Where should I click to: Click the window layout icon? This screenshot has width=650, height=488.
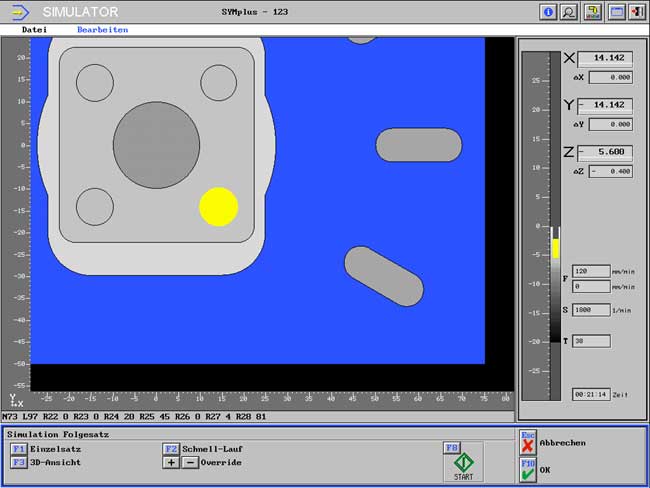tap(615, 12)
